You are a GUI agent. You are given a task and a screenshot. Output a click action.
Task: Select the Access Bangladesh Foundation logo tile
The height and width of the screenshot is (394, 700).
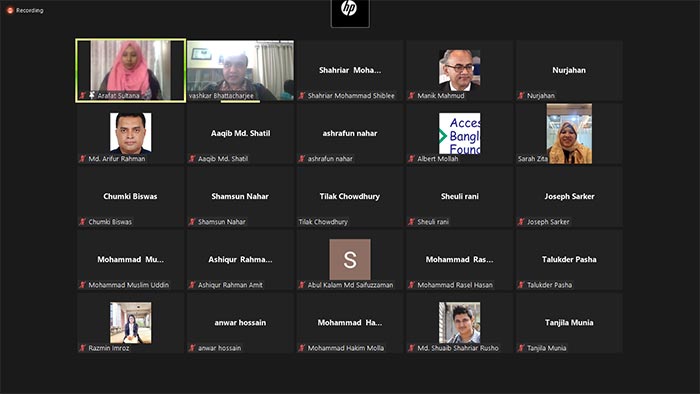pyautogui.click(x=460, y=133)
